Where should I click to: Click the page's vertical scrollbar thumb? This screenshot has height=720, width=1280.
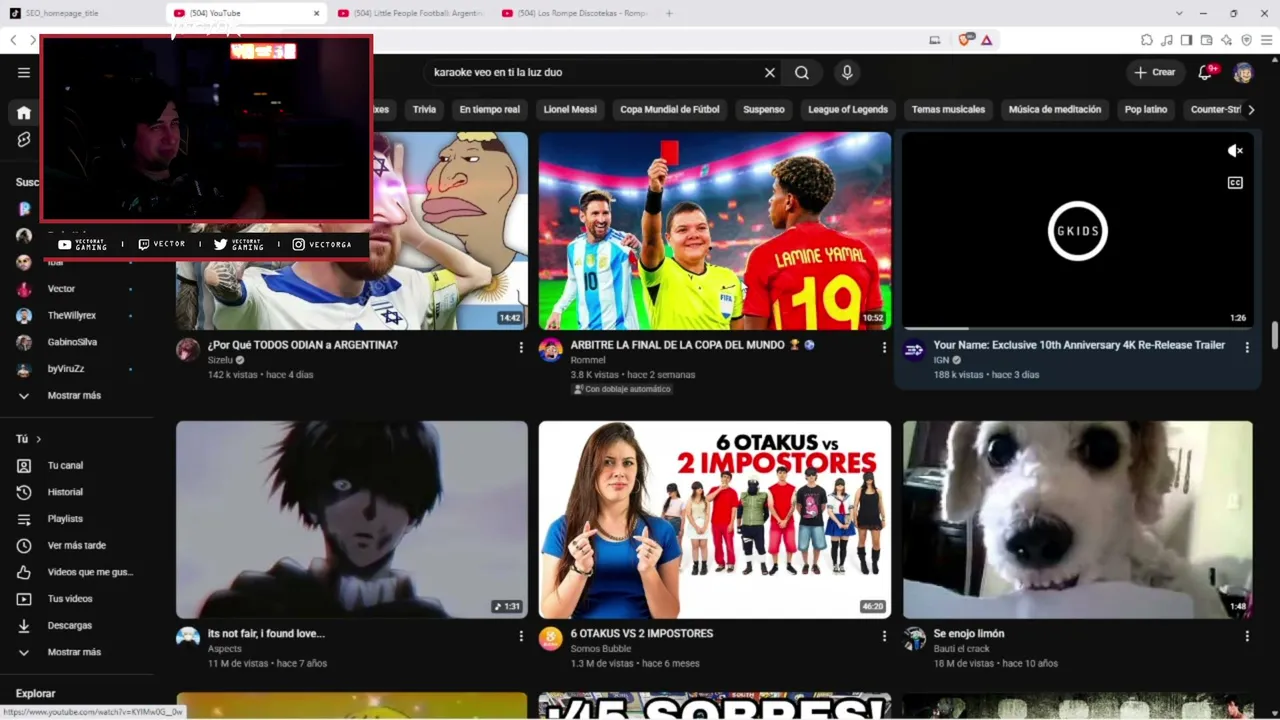point(1274,336)
